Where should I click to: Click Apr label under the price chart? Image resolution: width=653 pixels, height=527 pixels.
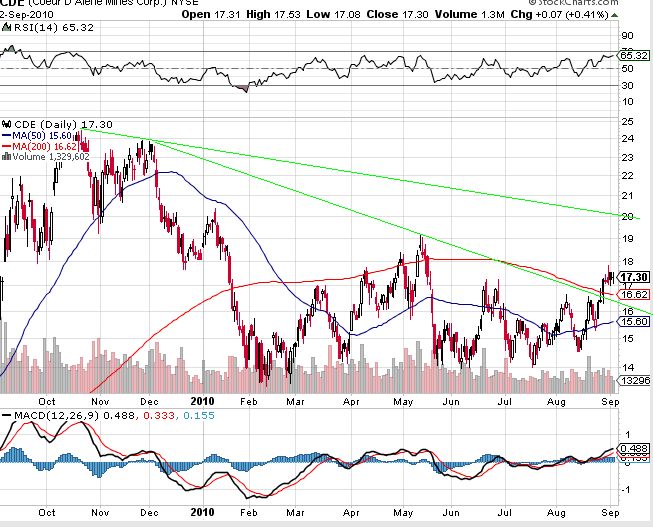[x=351, y=402]
